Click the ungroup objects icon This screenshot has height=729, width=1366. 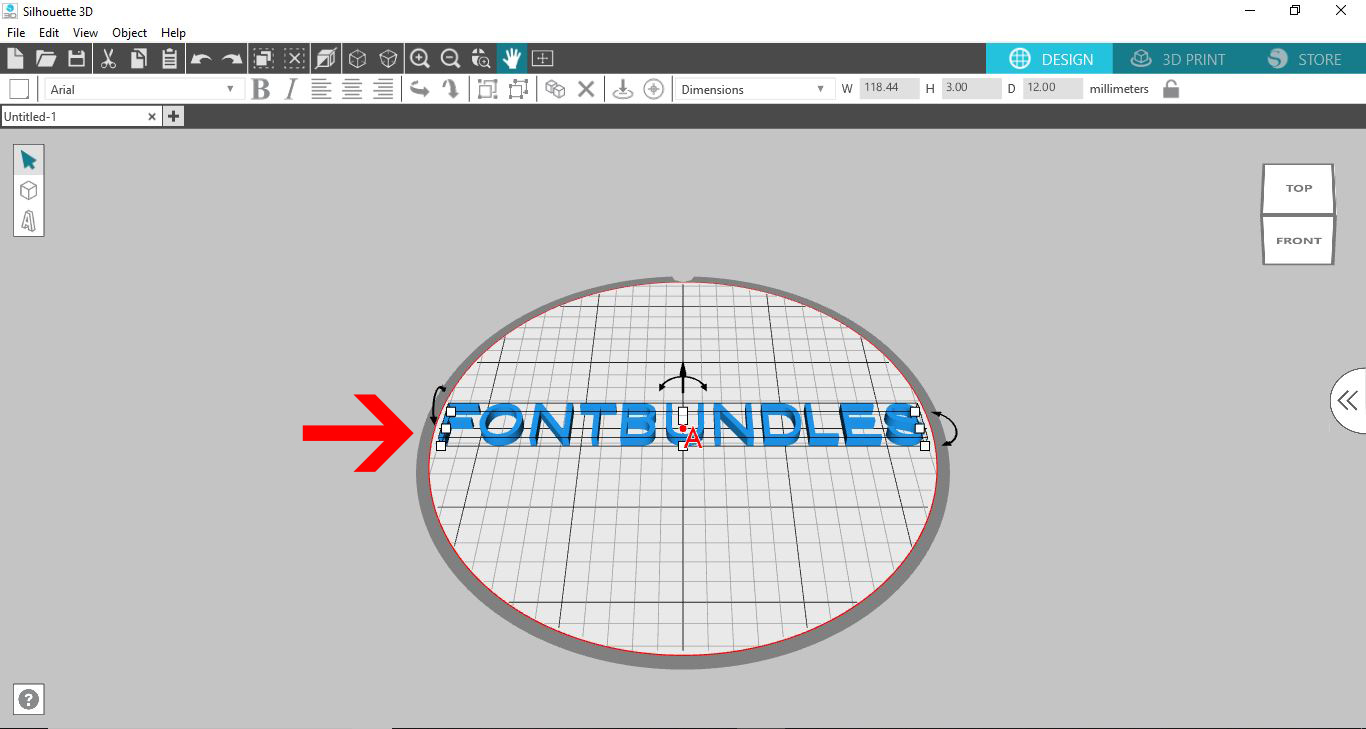tap(518, 89)
